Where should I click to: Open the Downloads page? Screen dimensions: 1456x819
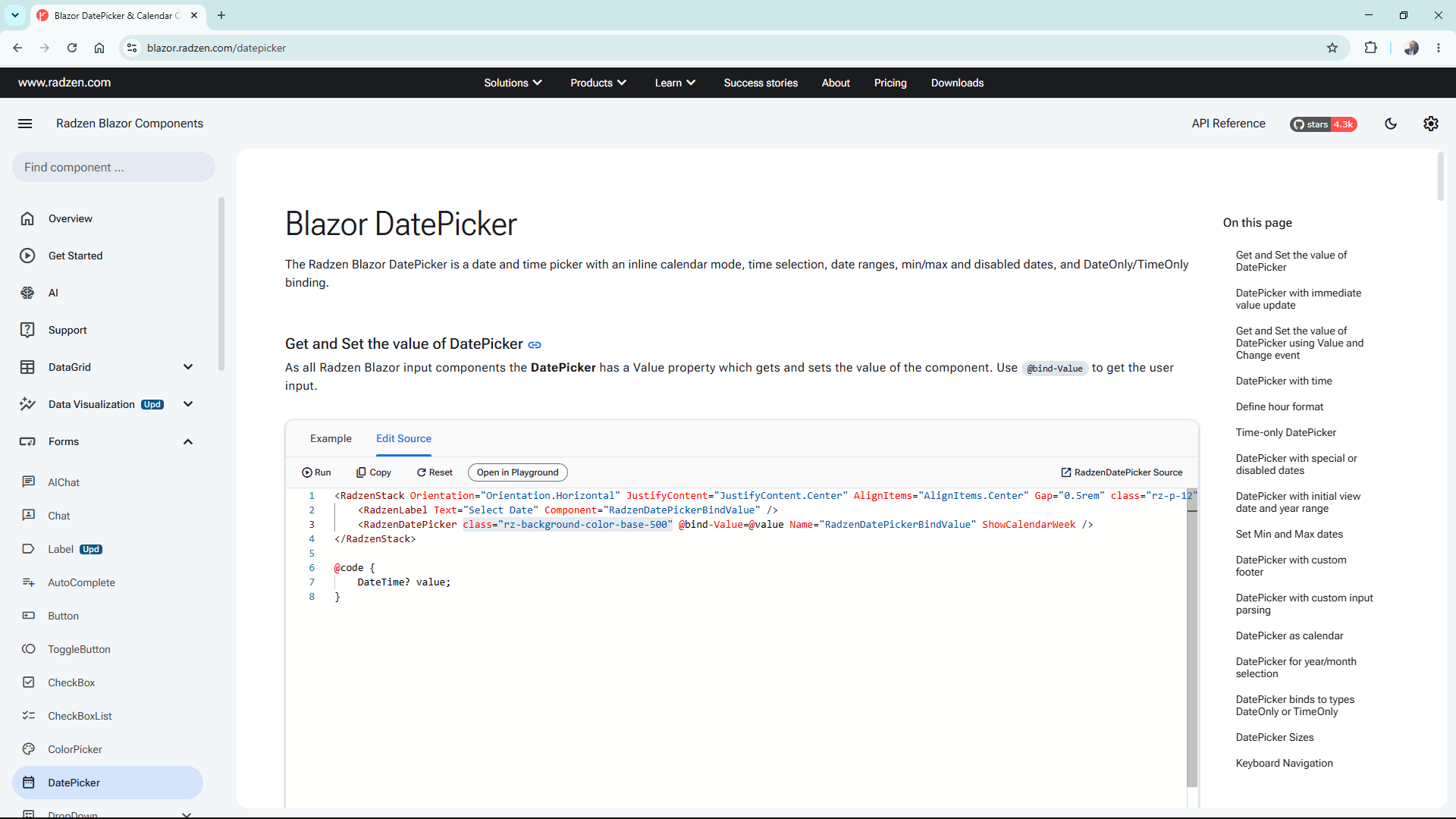[957, 83]
